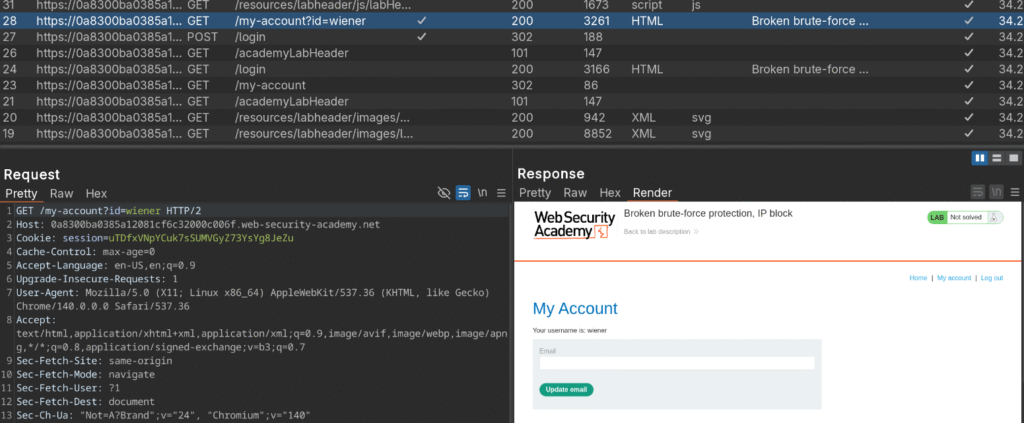Click disabled word wrap icon in Response panel
The image size is (1024, 423).
coord(977,193)
